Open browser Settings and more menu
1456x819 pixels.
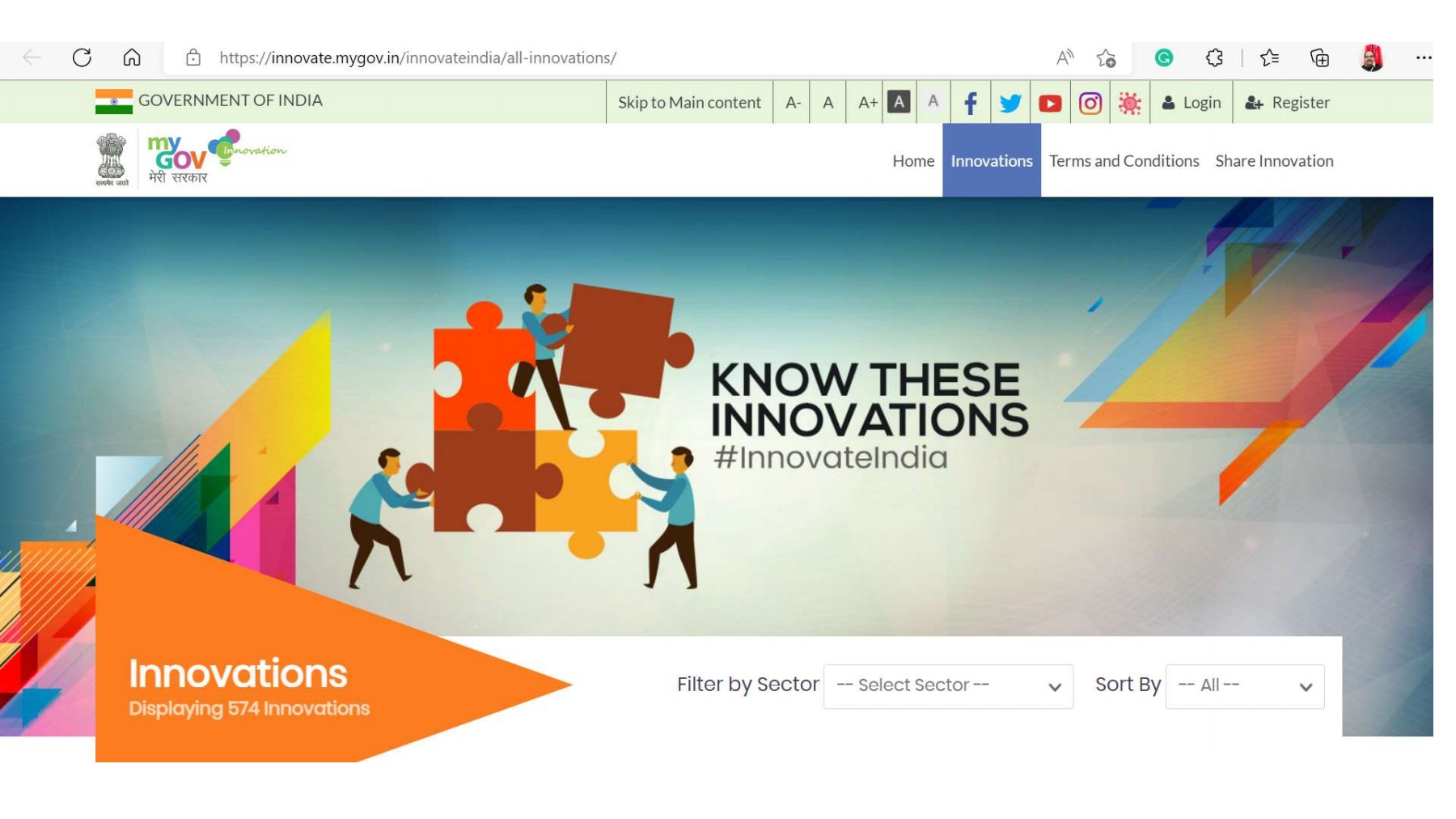pyautogui.click(x=1423, y=57)
